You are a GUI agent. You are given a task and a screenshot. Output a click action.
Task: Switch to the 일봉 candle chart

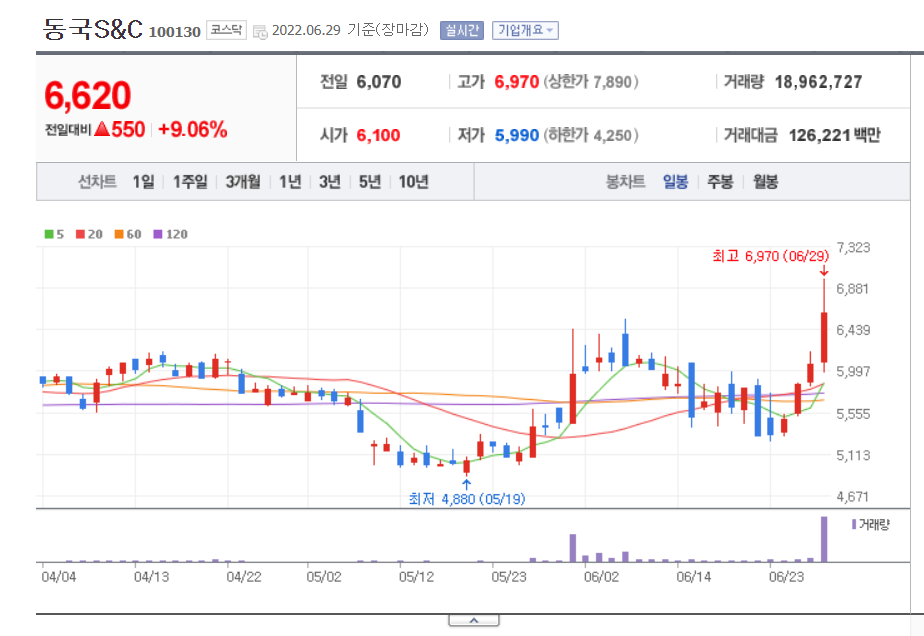tap(675, 182)
